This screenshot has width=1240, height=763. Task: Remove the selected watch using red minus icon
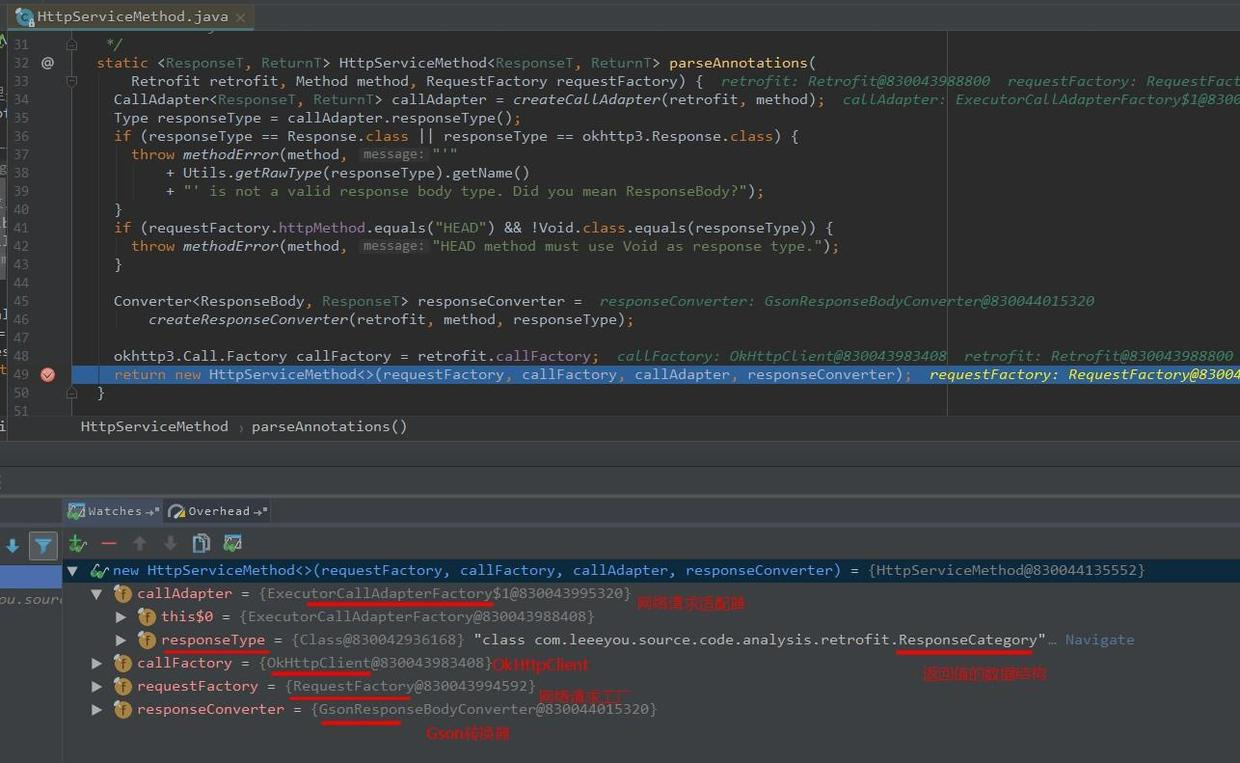click(108, 543)
